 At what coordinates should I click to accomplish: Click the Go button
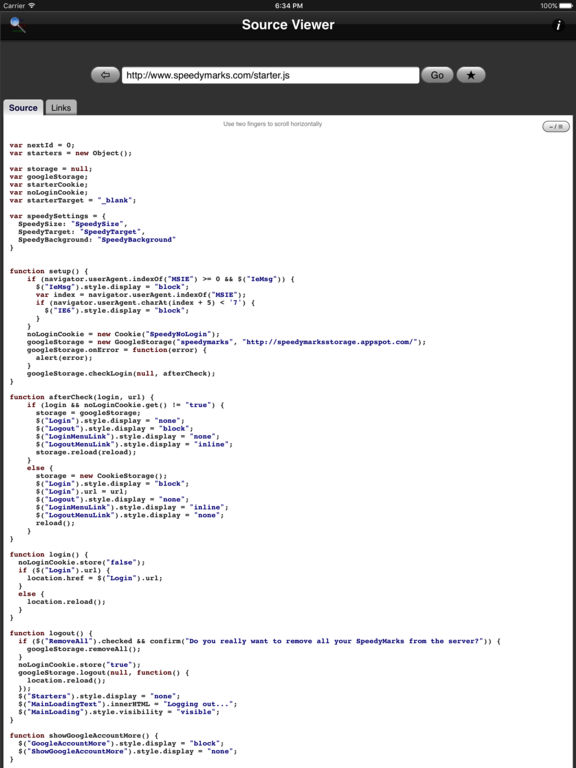coord(437,75)
